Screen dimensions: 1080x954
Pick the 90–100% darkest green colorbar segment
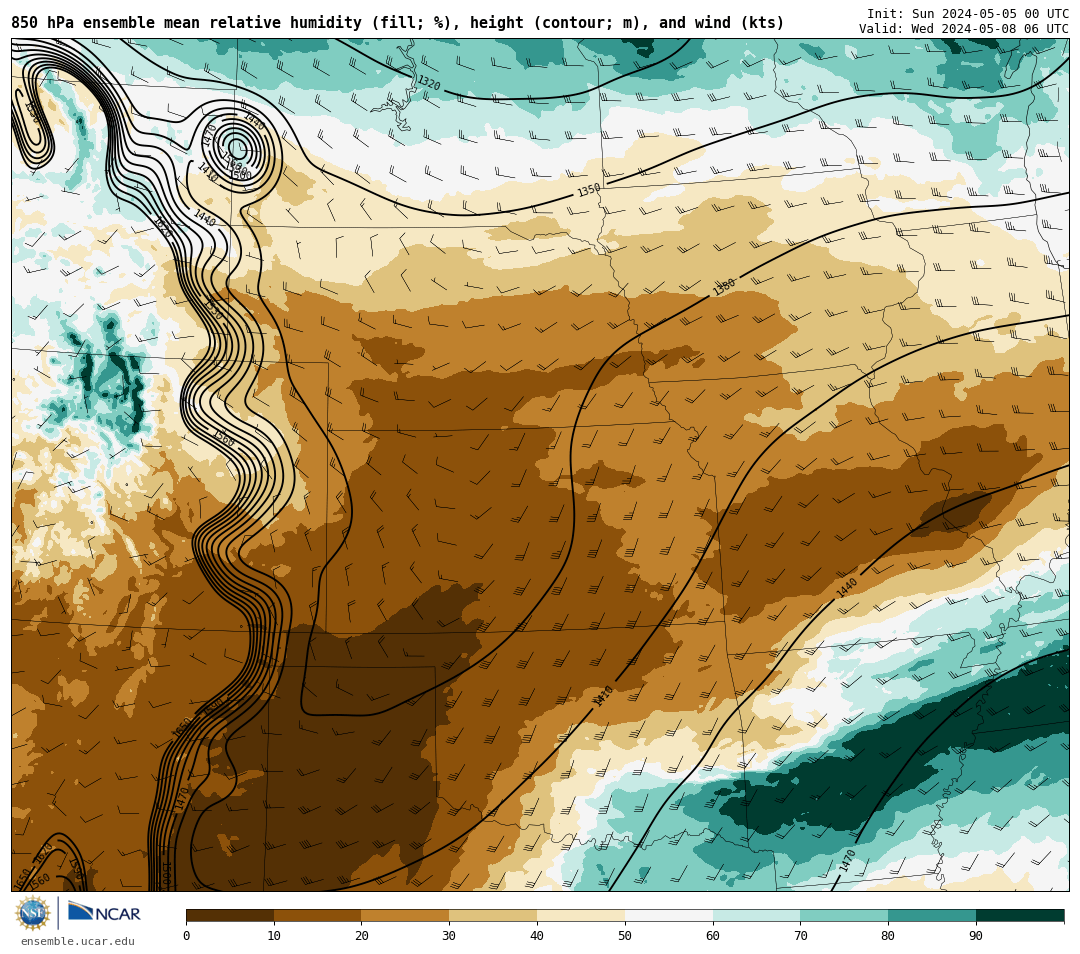(x=1020, y=915)
